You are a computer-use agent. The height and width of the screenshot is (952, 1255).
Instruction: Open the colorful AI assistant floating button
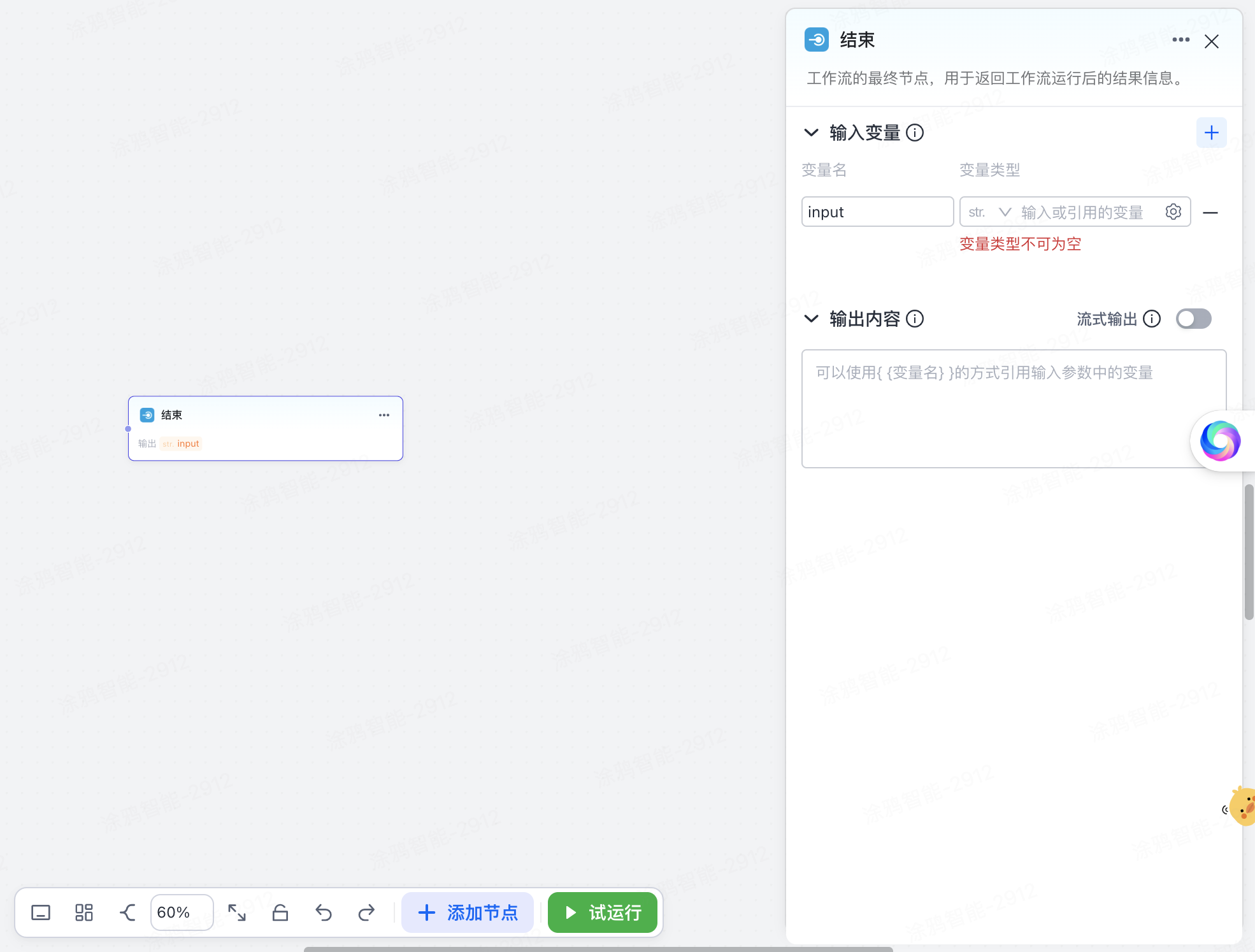tap(1220, 441)
